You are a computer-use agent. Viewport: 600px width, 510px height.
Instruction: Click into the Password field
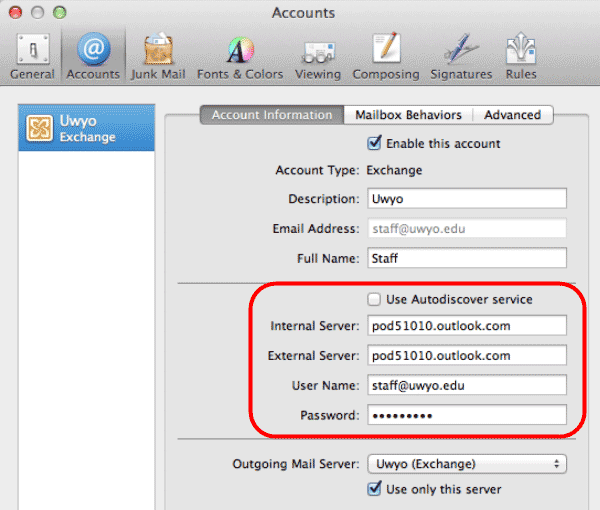(467, 415)
